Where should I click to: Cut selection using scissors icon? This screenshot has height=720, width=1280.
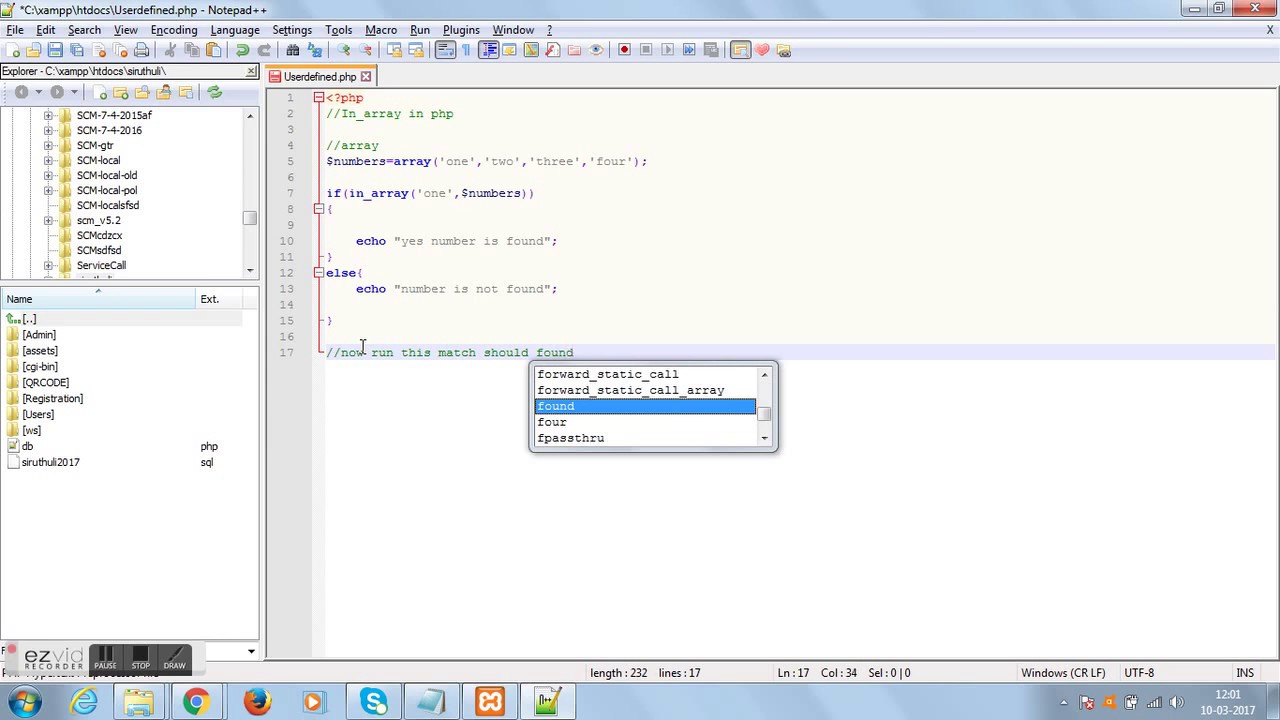coord(170,50)
